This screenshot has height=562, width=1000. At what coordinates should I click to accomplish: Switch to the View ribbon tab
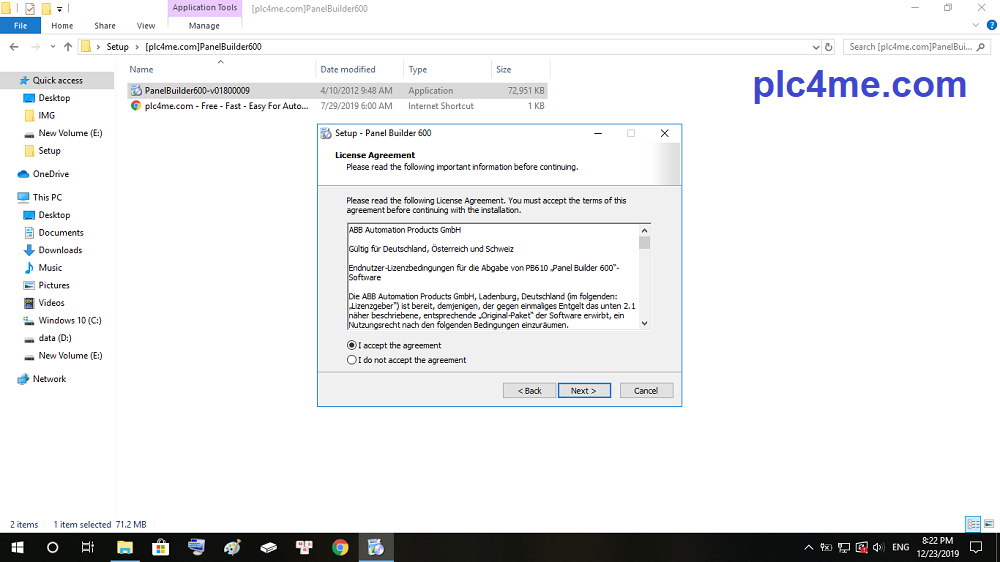[146, 25]
